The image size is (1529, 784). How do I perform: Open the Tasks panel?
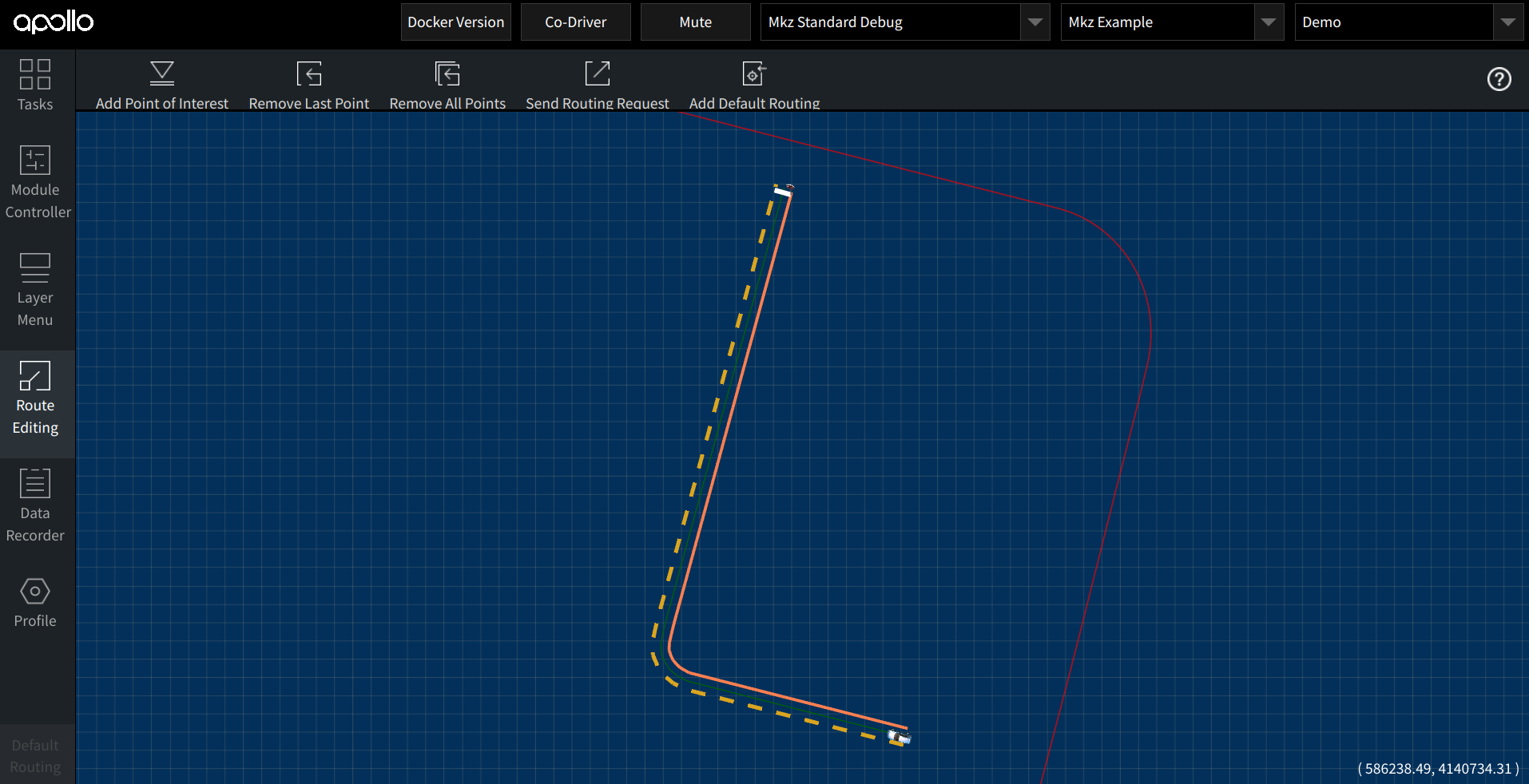pyautogui.click(x=34, y=85)
